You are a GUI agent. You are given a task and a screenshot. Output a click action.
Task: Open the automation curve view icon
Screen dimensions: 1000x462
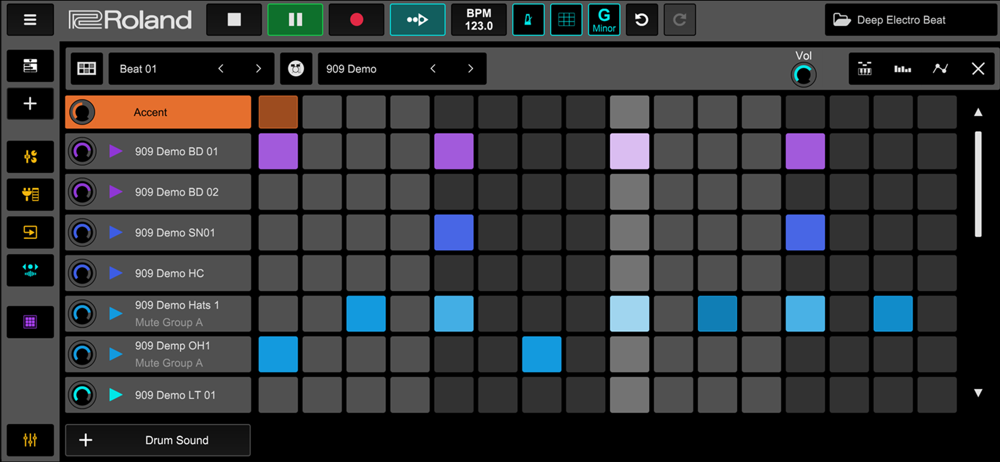coord(940,69)
